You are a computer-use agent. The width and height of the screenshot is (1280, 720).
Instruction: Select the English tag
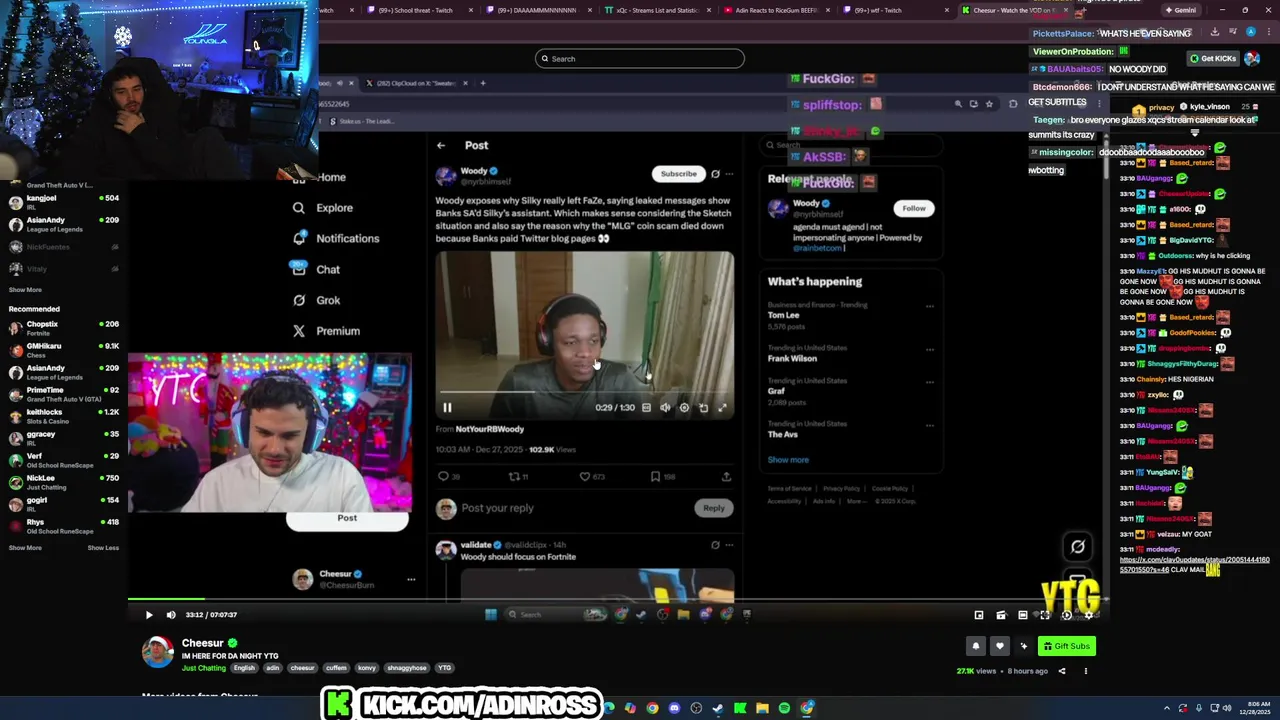(244, 668)
